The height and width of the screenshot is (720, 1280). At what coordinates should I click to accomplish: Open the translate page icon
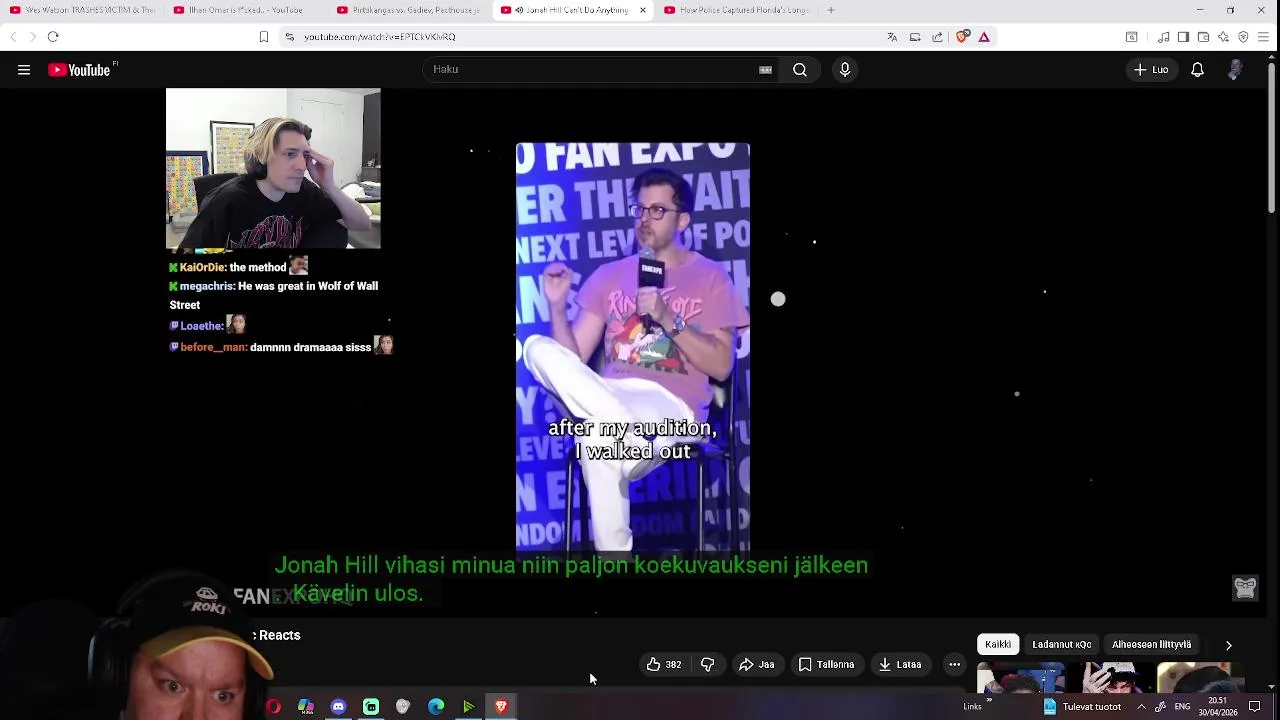[x=892, y=37]
